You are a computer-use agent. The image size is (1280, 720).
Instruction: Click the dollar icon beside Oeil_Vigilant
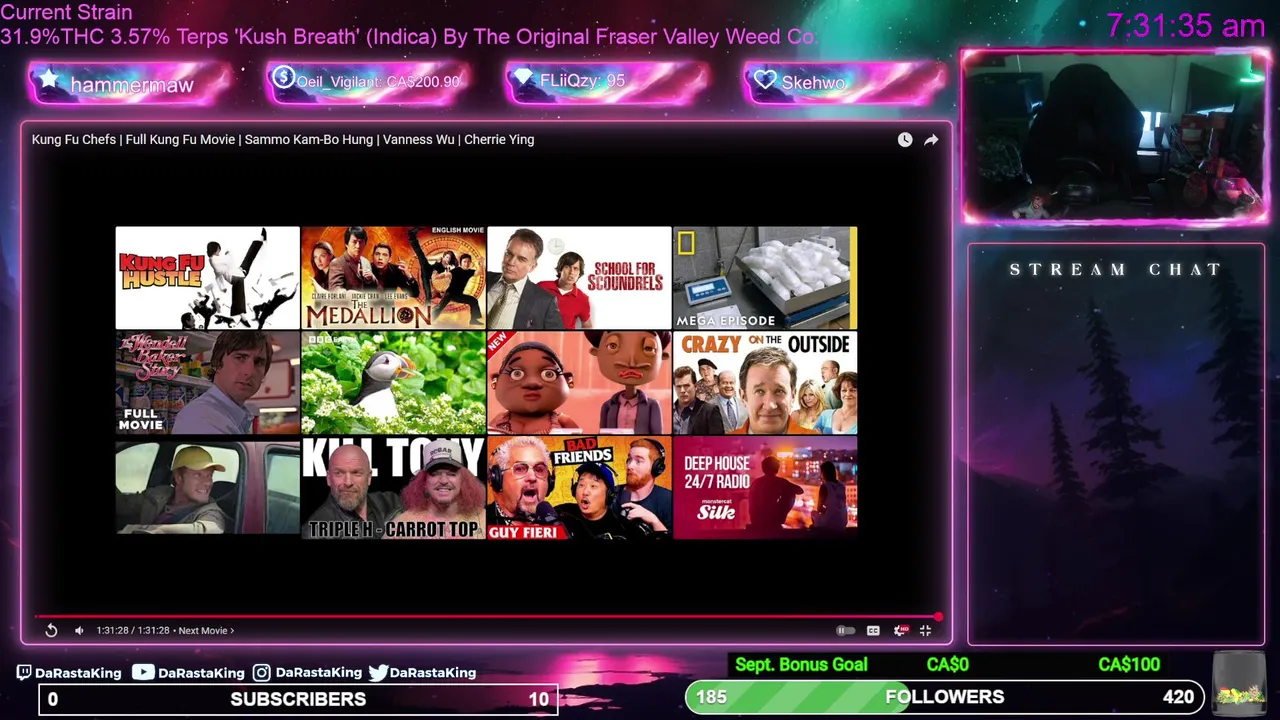point(283,77)
